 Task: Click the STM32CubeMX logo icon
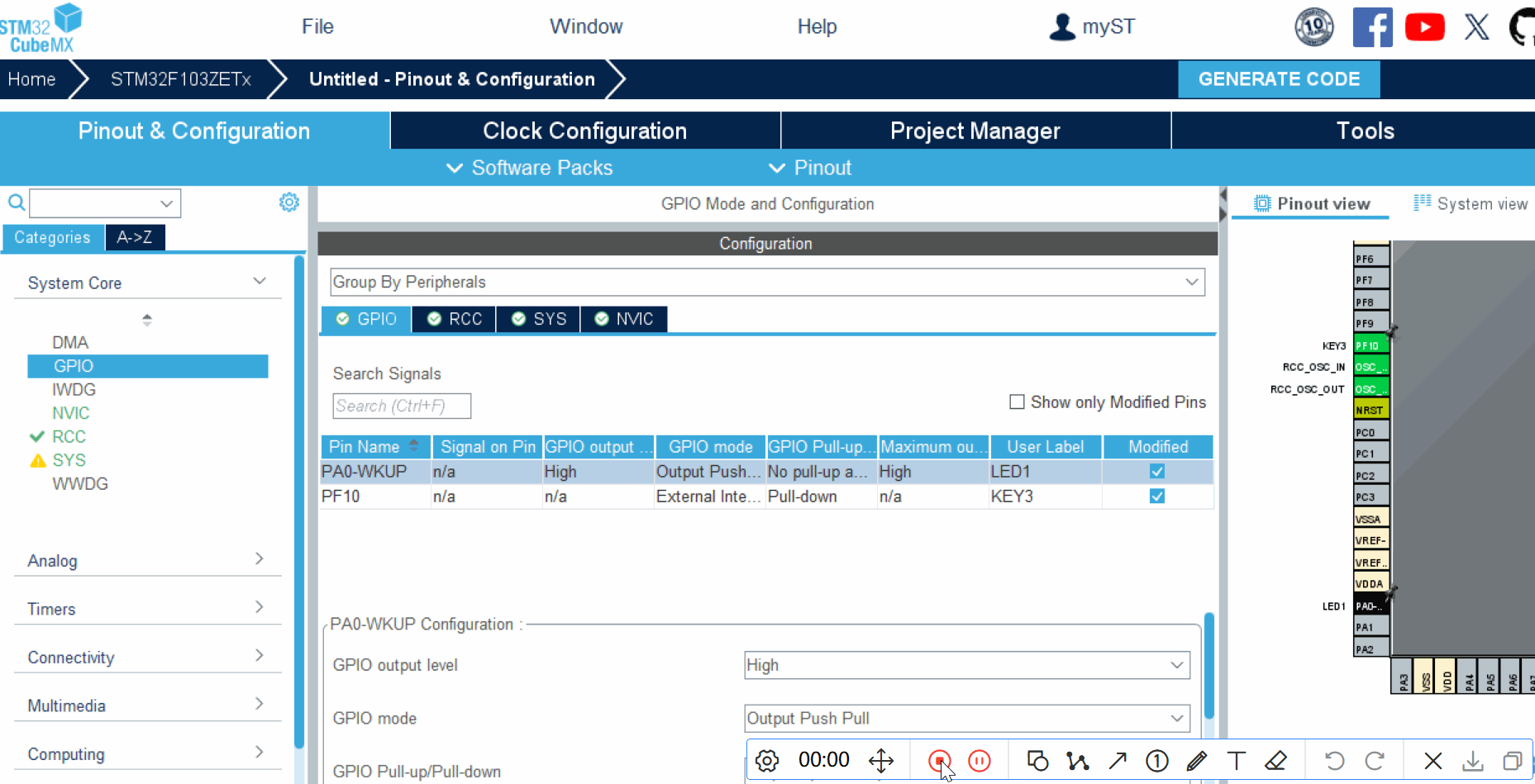41,28
